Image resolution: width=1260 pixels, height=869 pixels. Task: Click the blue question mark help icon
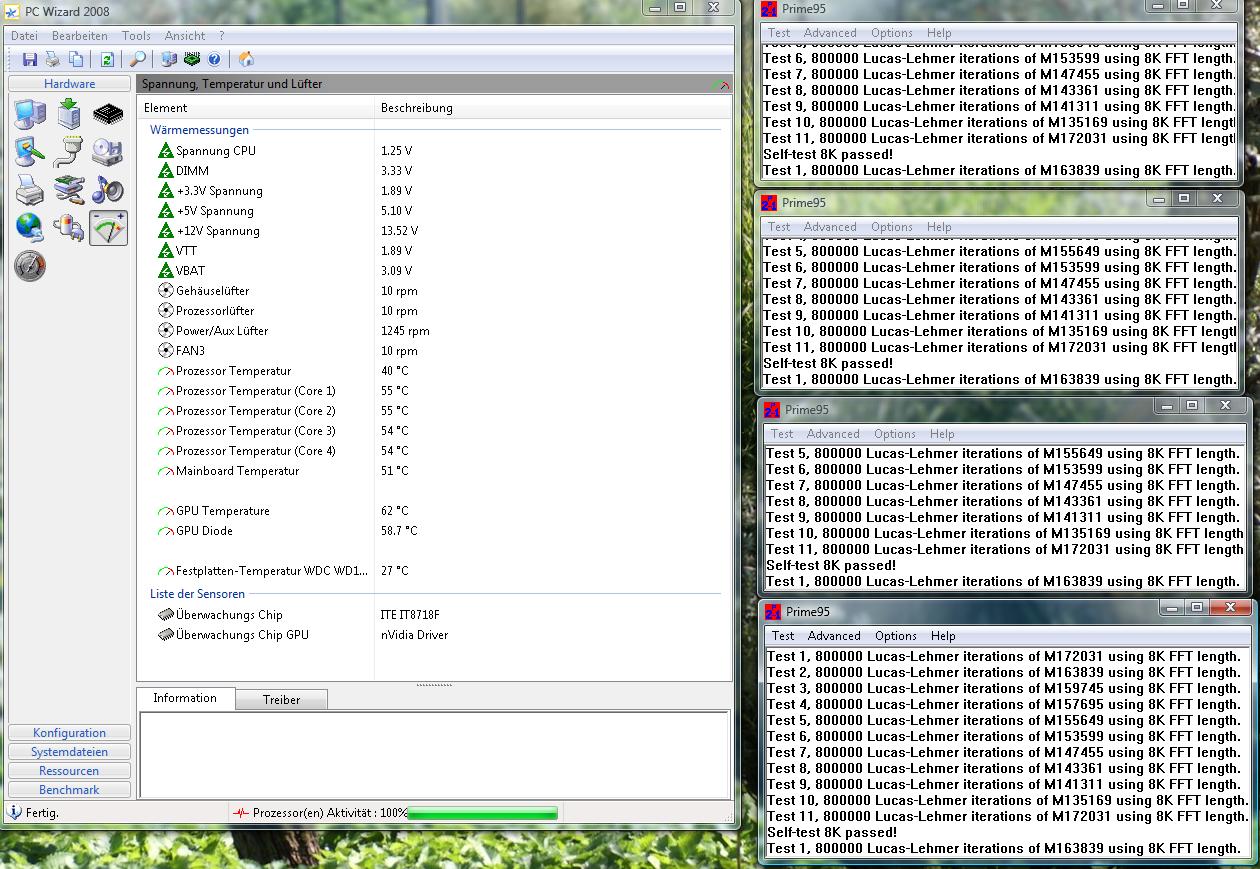click(x=214, y=60)
